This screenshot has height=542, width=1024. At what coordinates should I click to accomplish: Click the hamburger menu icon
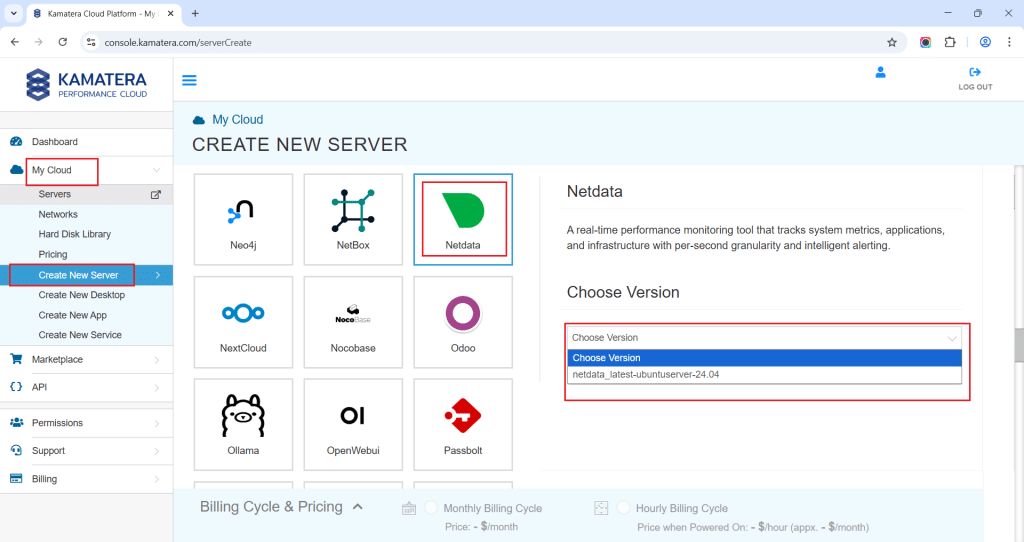(189, 80)
